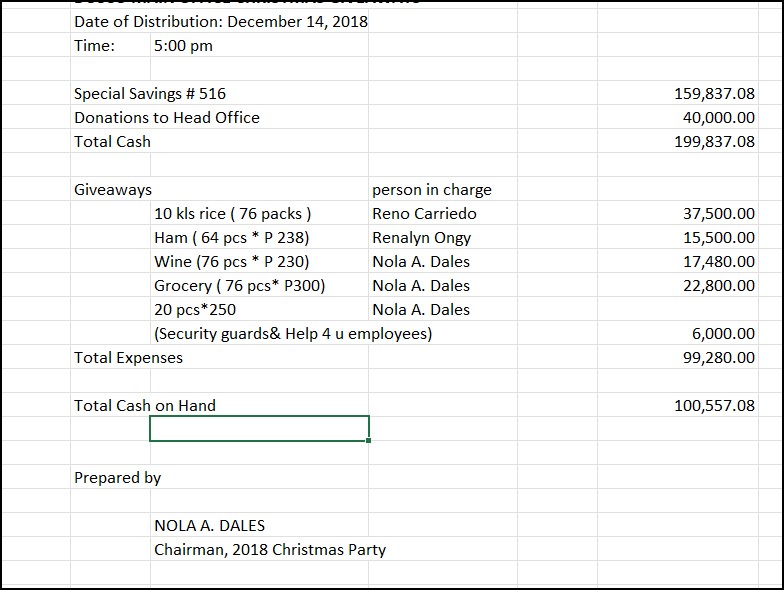Image resolution: width=784 pixels, height=590 pixels.
Task: Select the '10 kls rice ( 76 packs )' cell
Action: 233,214
